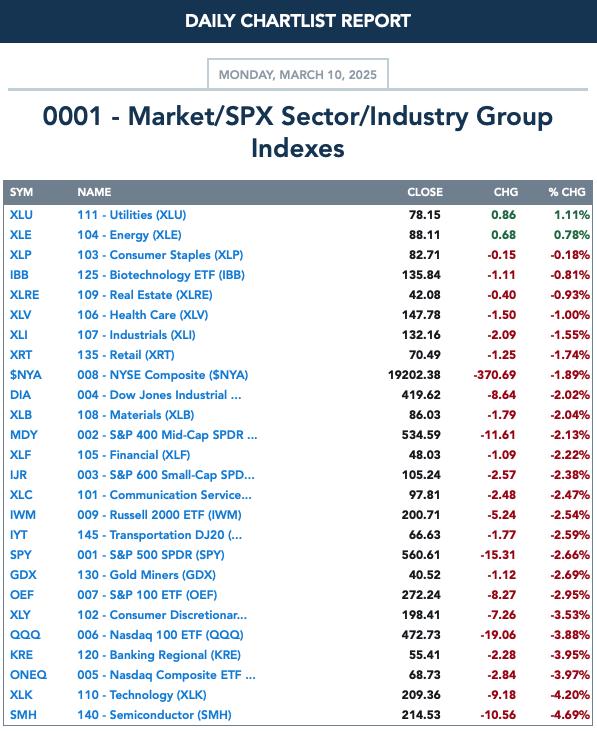
Task: Click the Consumer Staples (XLP) name link
Action: tap(160, 255)
